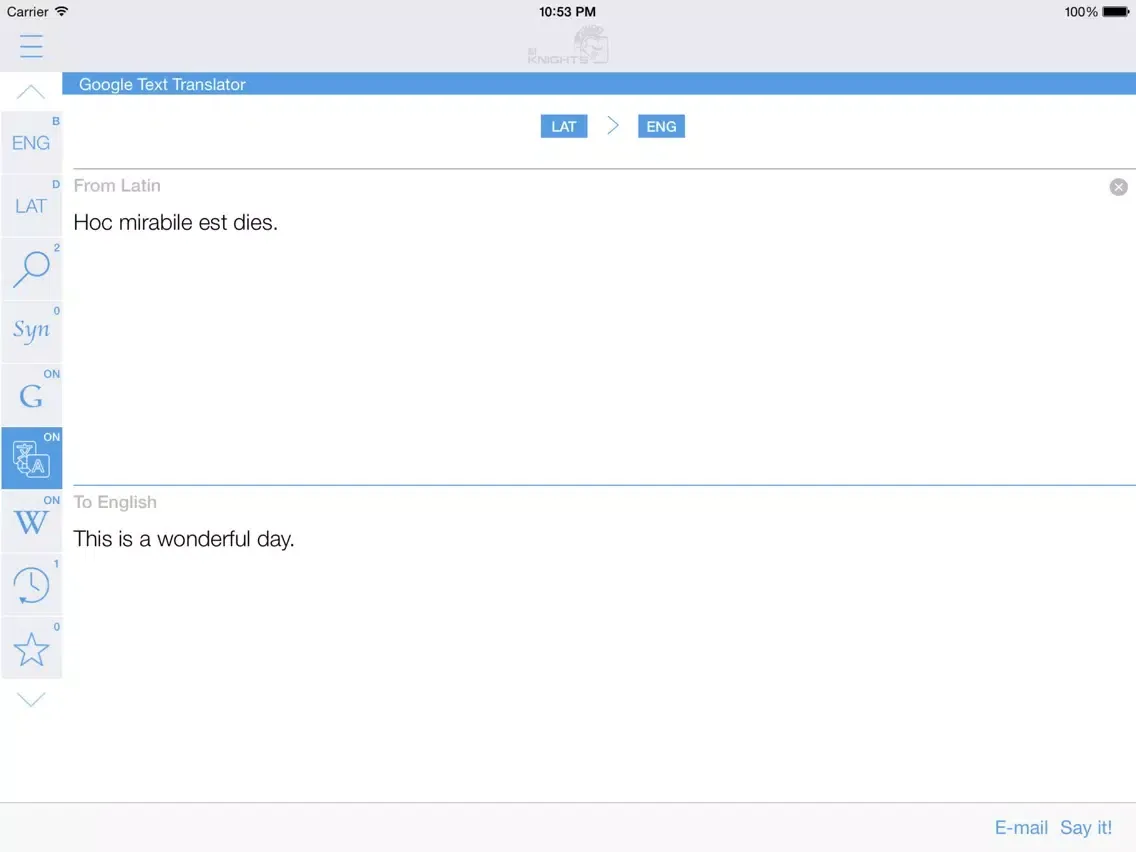Open the Syn synonyms panel
The image size is (1136, 852).
tap(31, 332)
